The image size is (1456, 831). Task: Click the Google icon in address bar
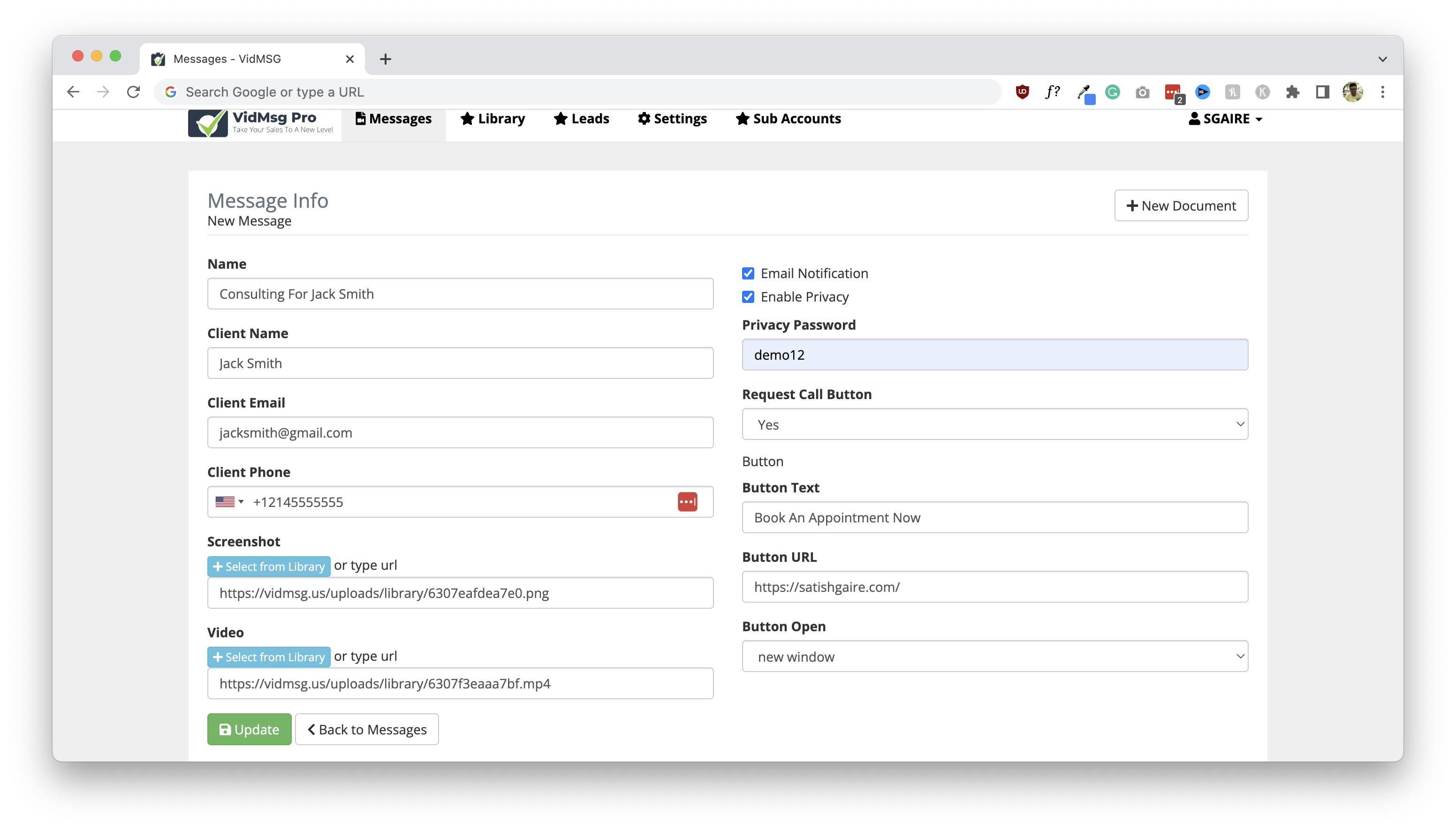(170, 92)
